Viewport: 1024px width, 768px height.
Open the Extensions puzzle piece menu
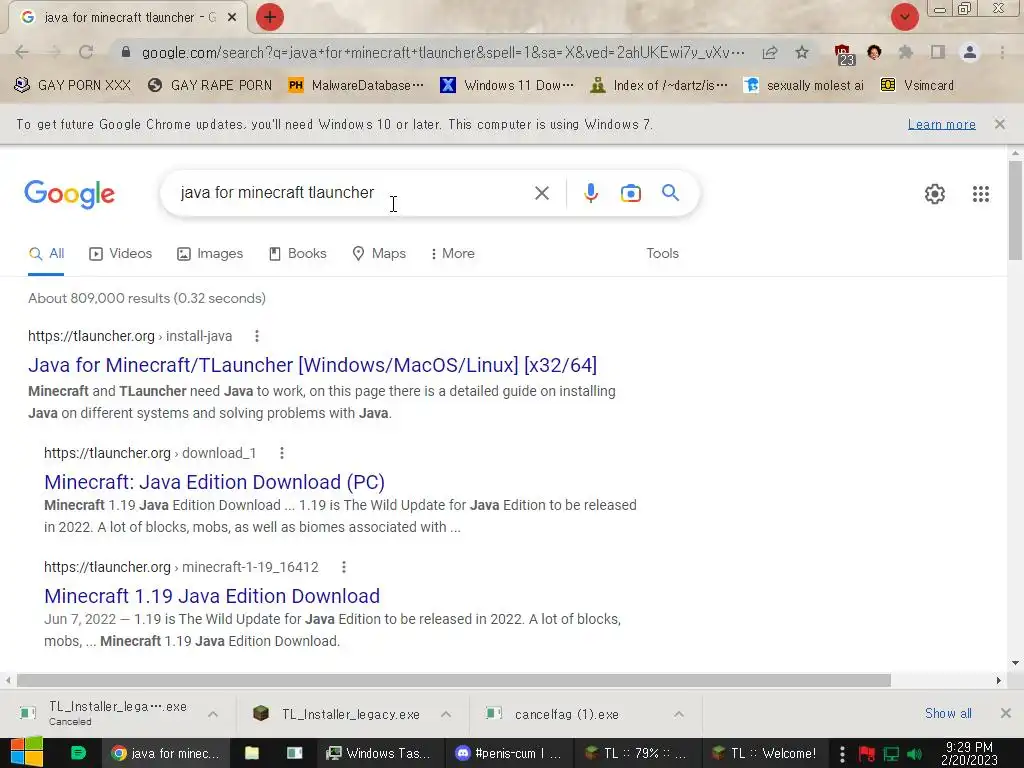[x=906, y=52]
